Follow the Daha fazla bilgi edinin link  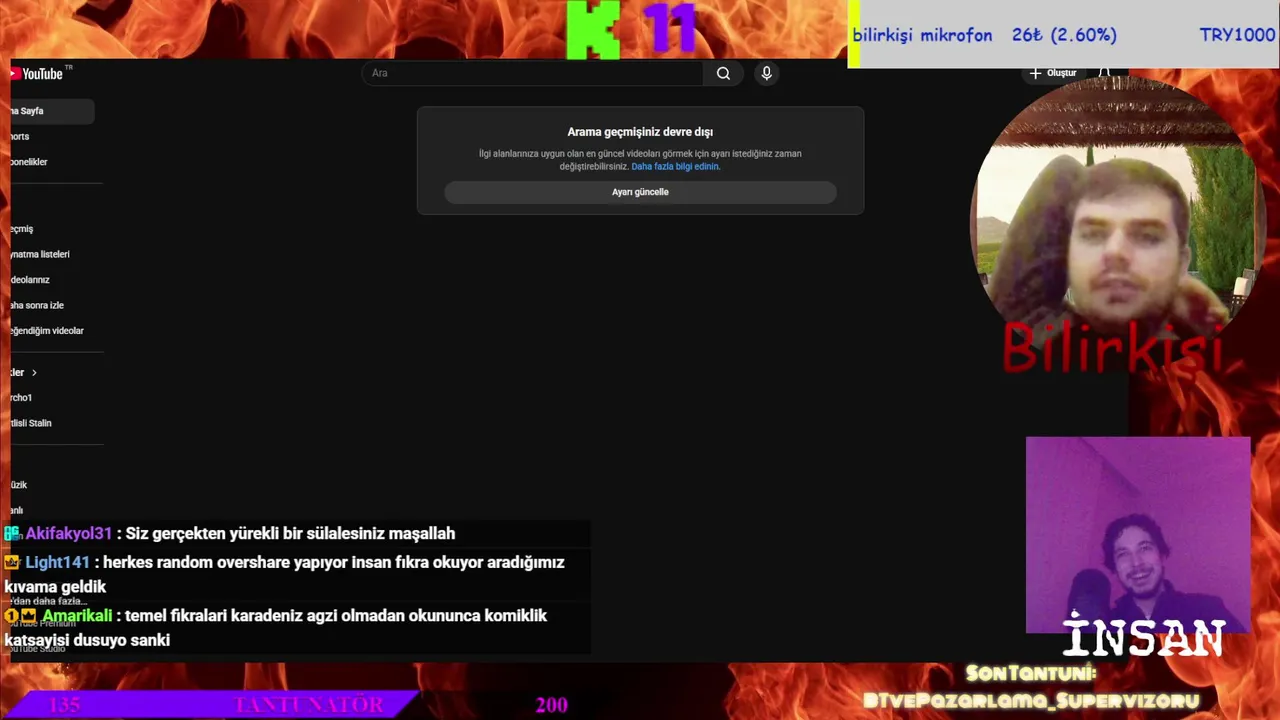675,167
